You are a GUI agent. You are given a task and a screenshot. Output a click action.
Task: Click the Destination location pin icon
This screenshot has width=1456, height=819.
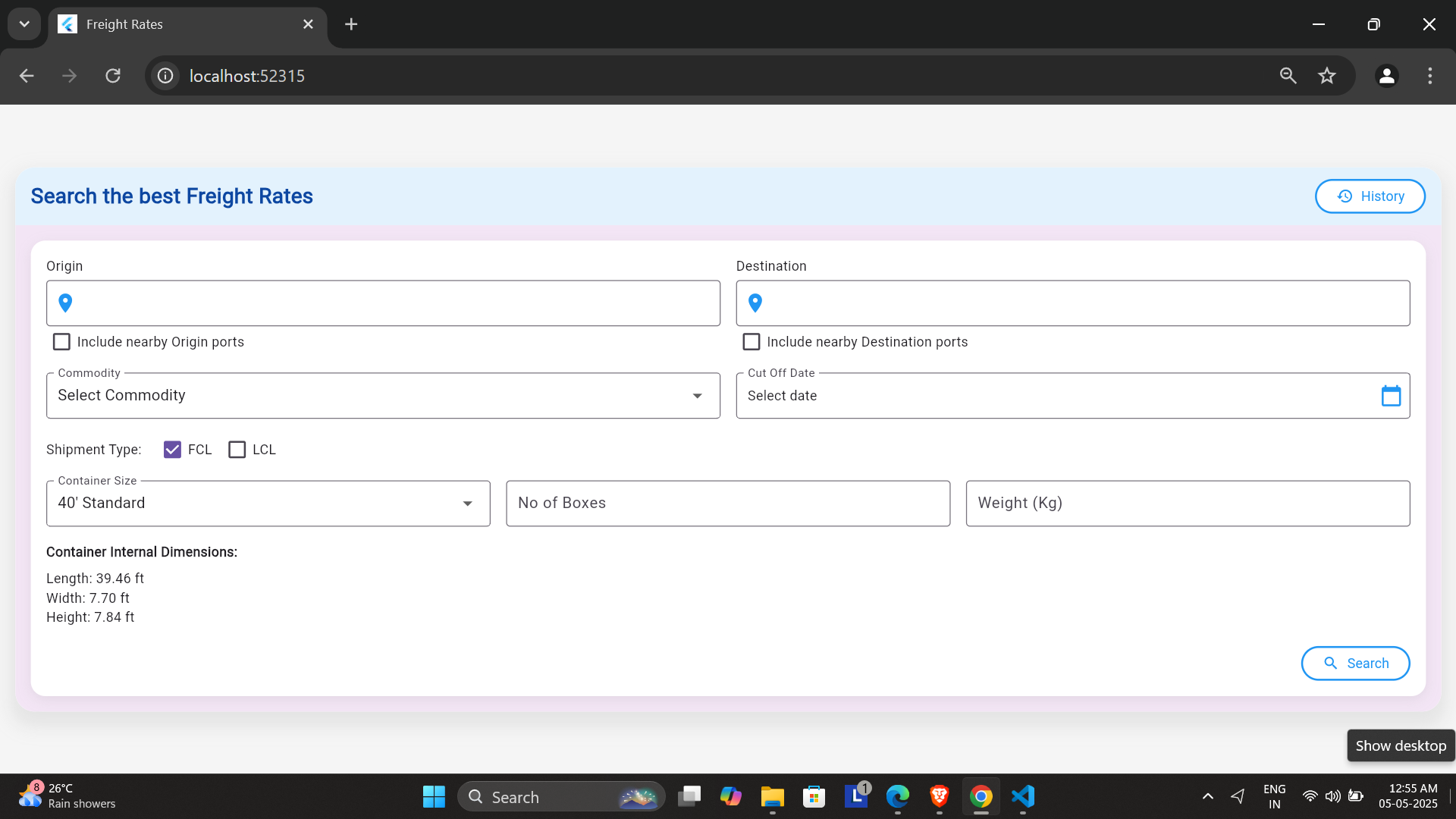click(x=755, y=303)
